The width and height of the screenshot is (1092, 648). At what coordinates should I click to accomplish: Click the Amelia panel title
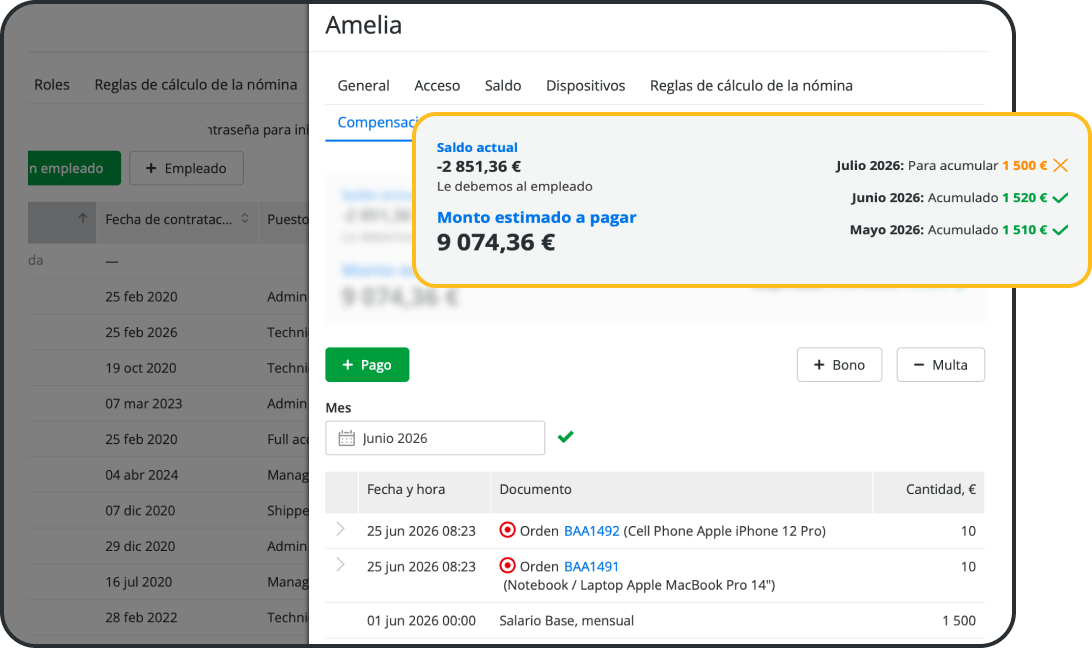coord(364,25)
